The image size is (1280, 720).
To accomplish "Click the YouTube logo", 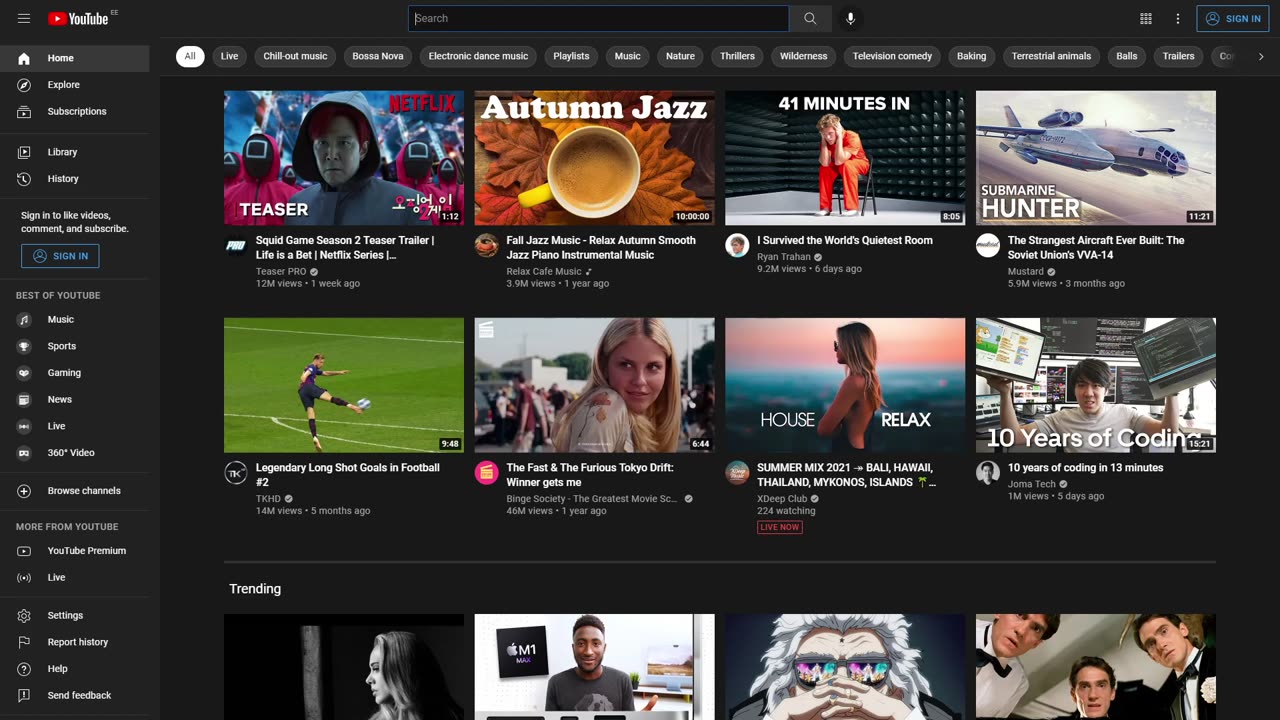I will [x=79, y=18].
